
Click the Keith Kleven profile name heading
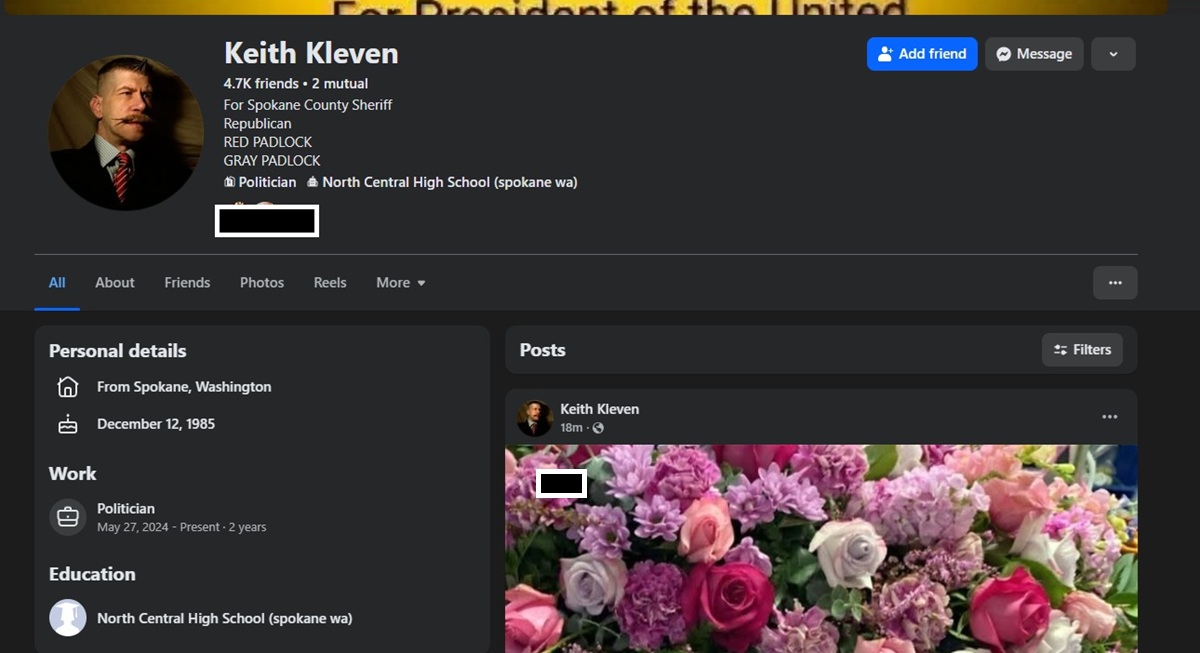[x=311, y=53]
